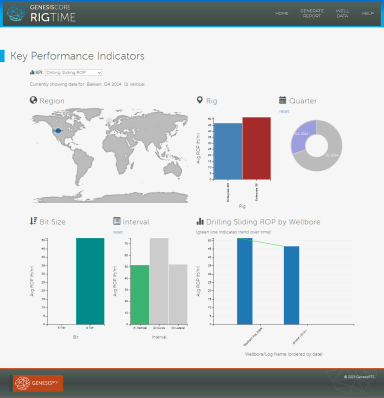Open the Help menu item
The height and width of the screenshot is (398, 384).
pos(368,13)
